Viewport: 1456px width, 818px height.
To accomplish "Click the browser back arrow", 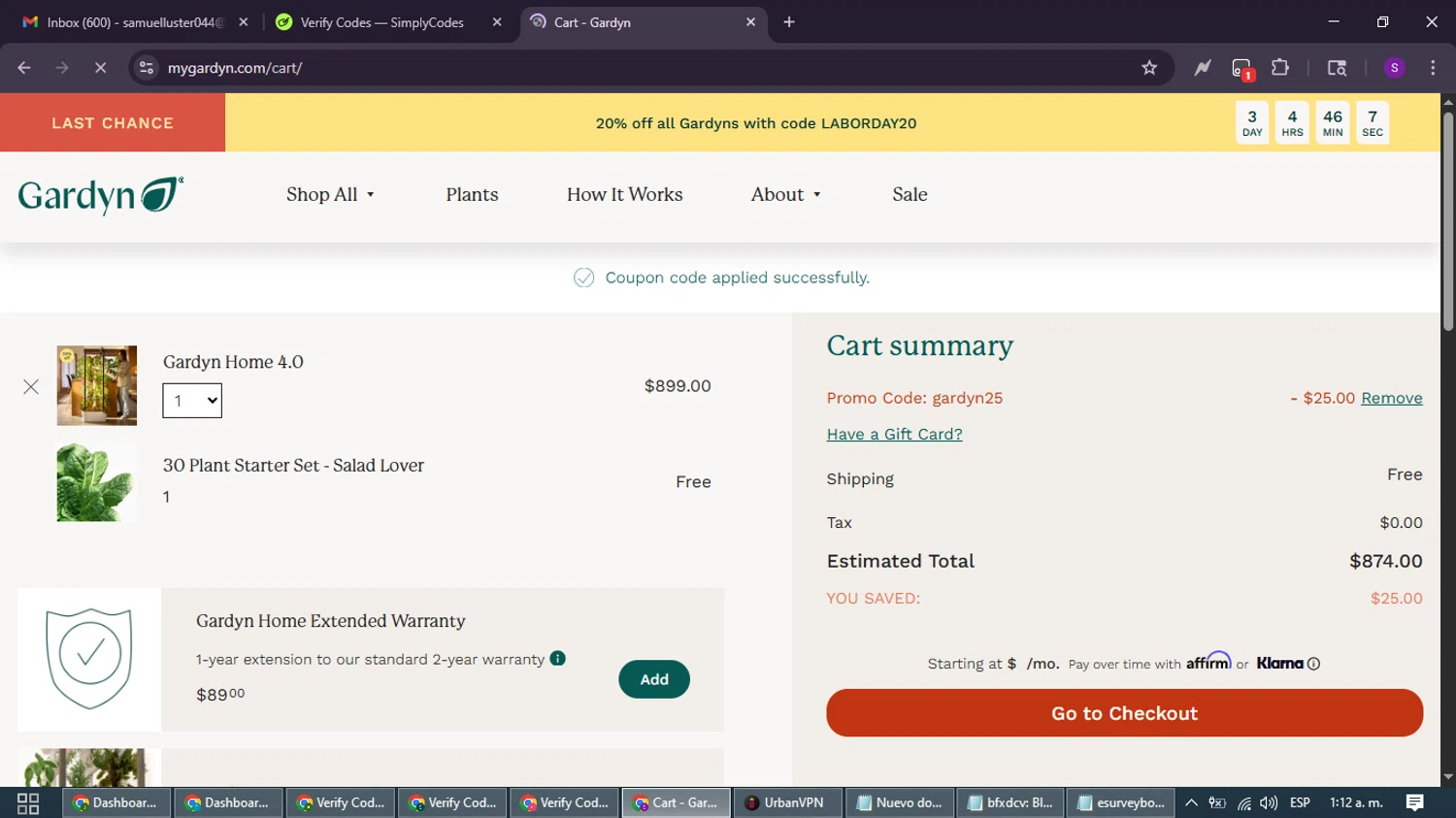I will point(24,68).
